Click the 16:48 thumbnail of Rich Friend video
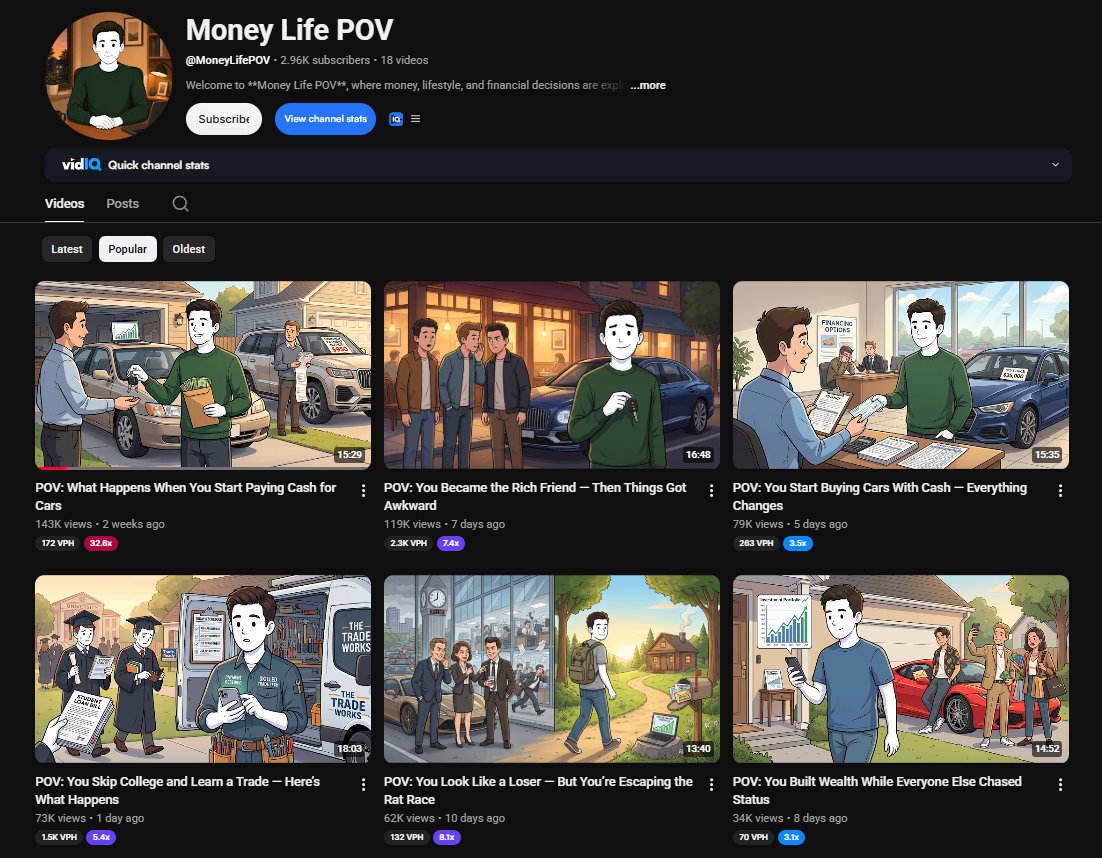Image resolution: width=1102 pixels, height=858 pixels. click(552, 375)
